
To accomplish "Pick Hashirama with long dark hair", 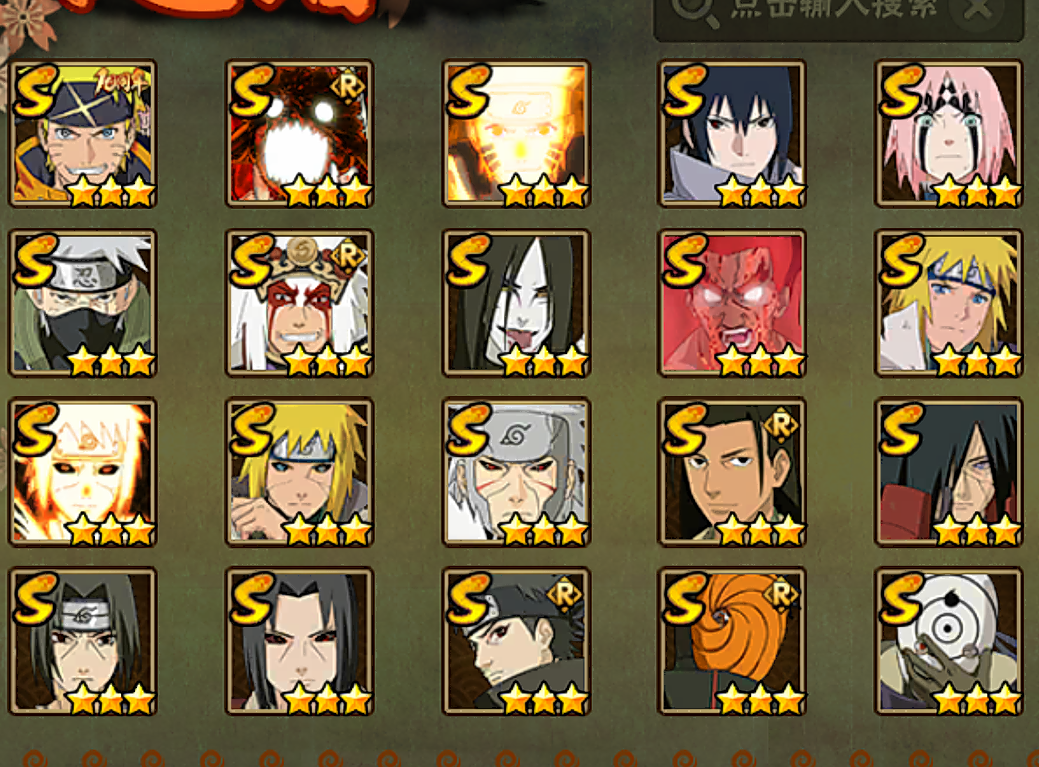I will (732, 472).
